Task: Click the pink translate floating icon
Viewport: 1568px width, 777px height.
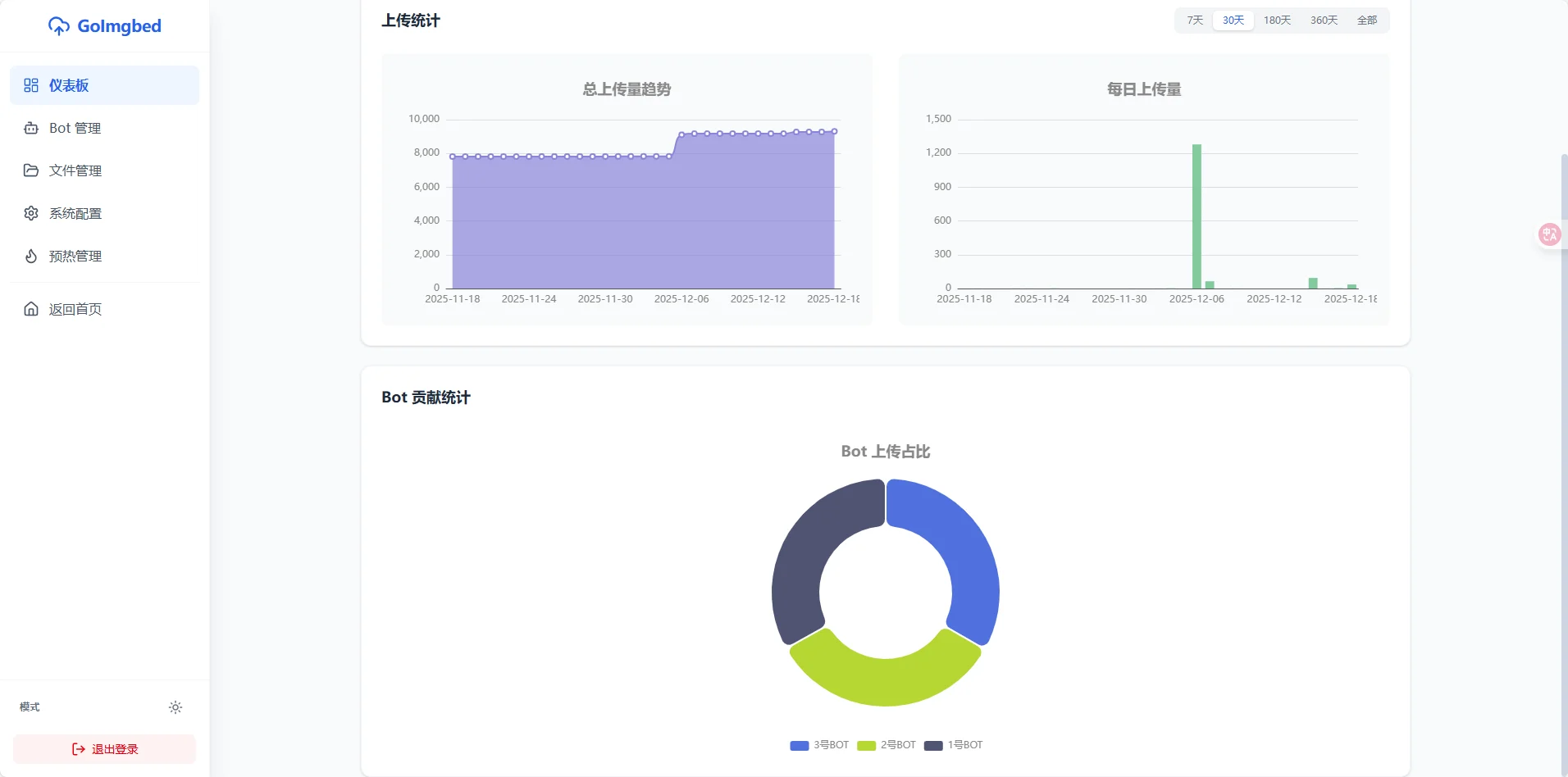Action: (x=1549, y=235)
